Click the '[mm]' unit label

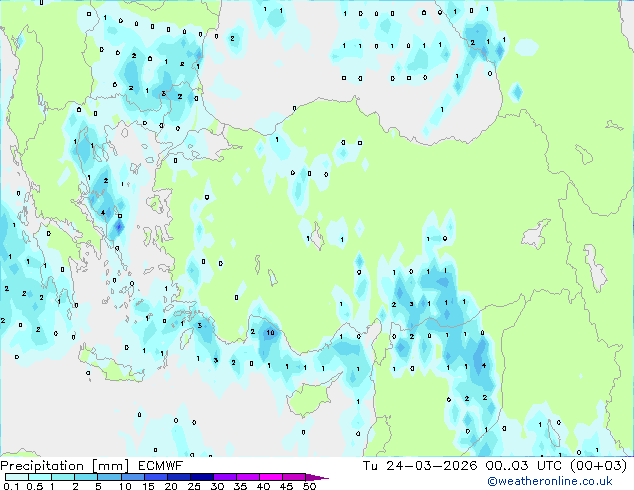110,466
